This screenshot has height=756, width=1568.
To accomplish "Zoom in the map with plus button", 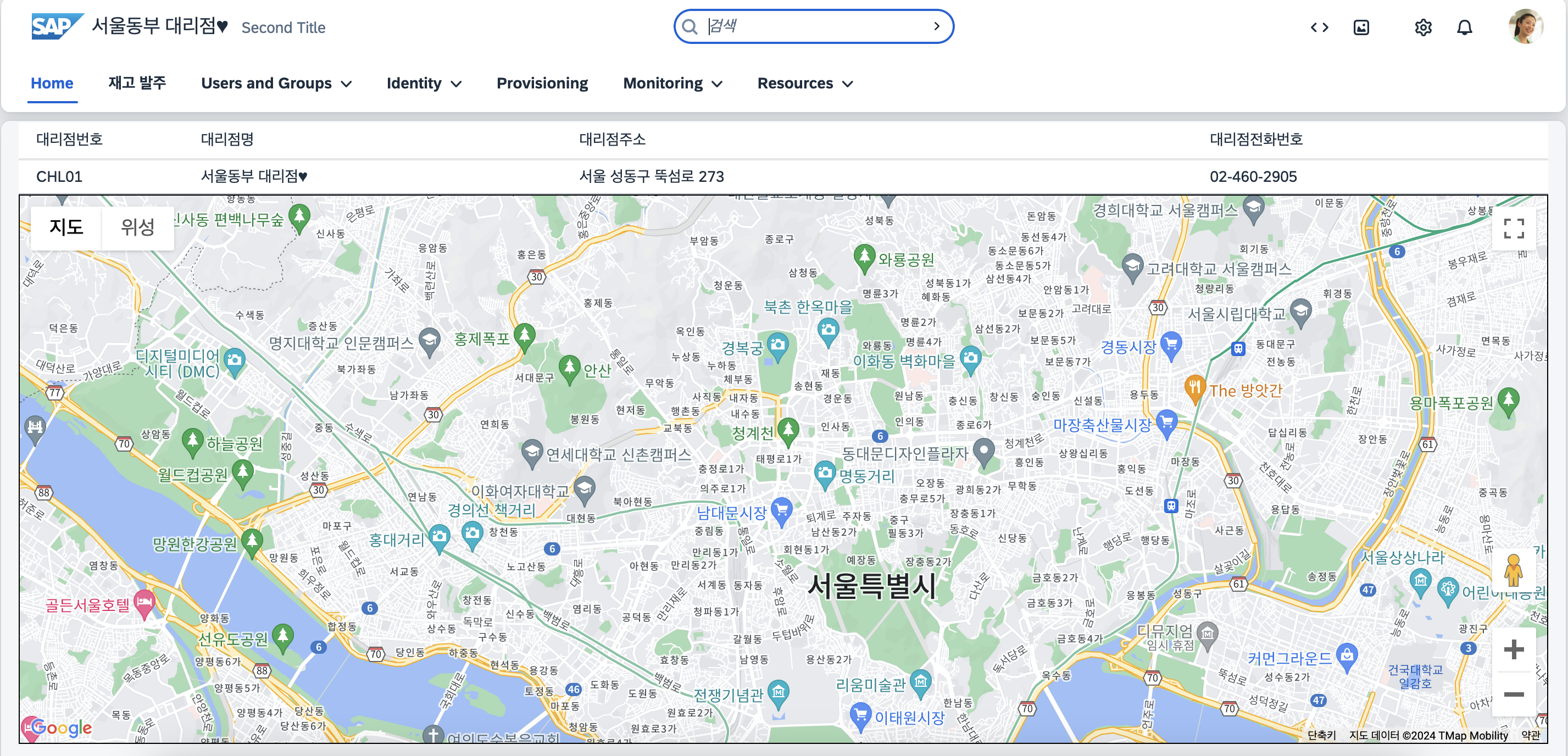I will click(x=1513, y=649).
